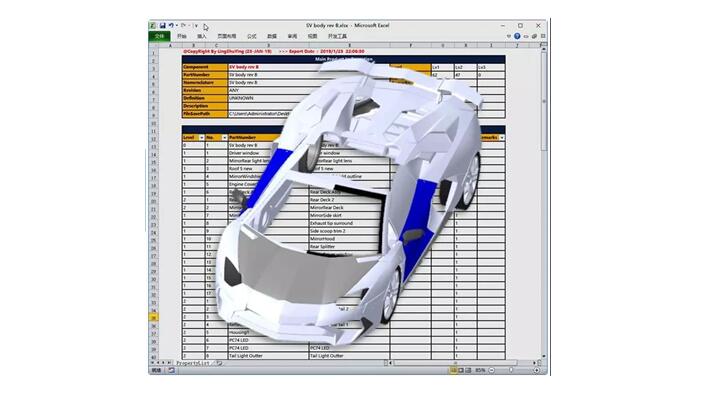
Task: Minimize the ribbon using the caret button
Action: (x=509, y=36)
